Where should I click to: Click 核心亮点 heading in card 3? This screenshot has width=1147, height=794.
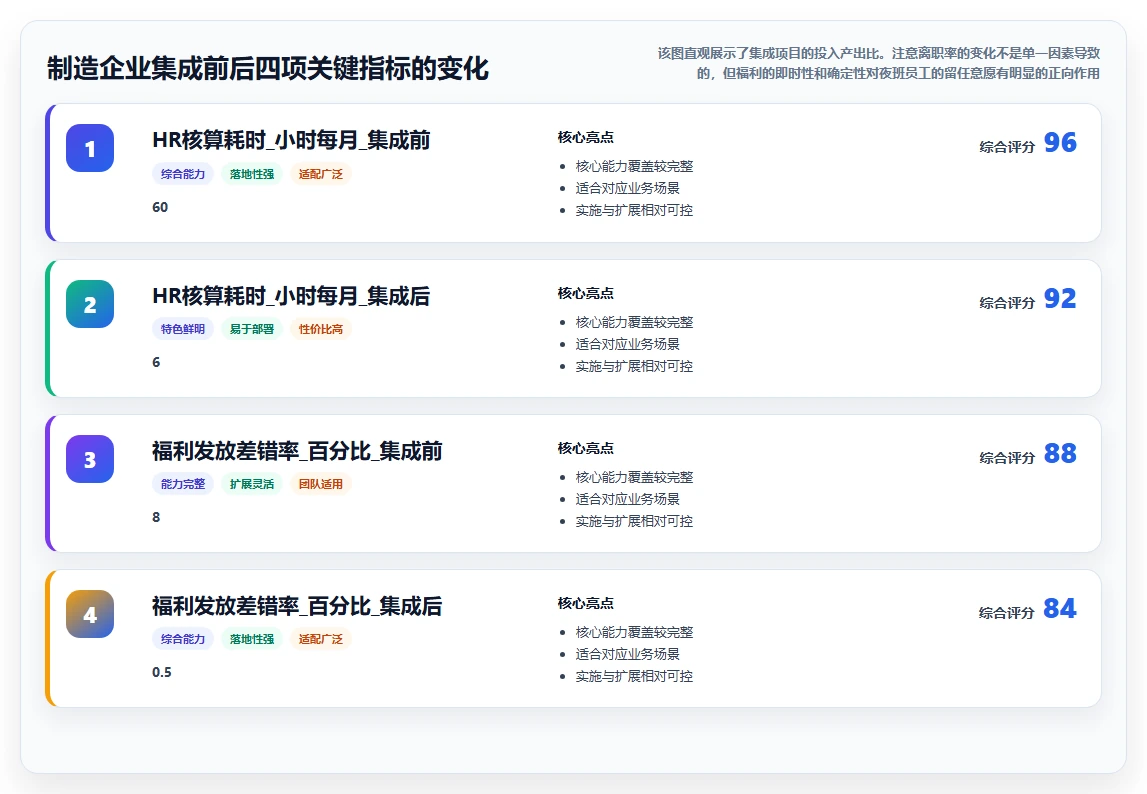point(585,449)
